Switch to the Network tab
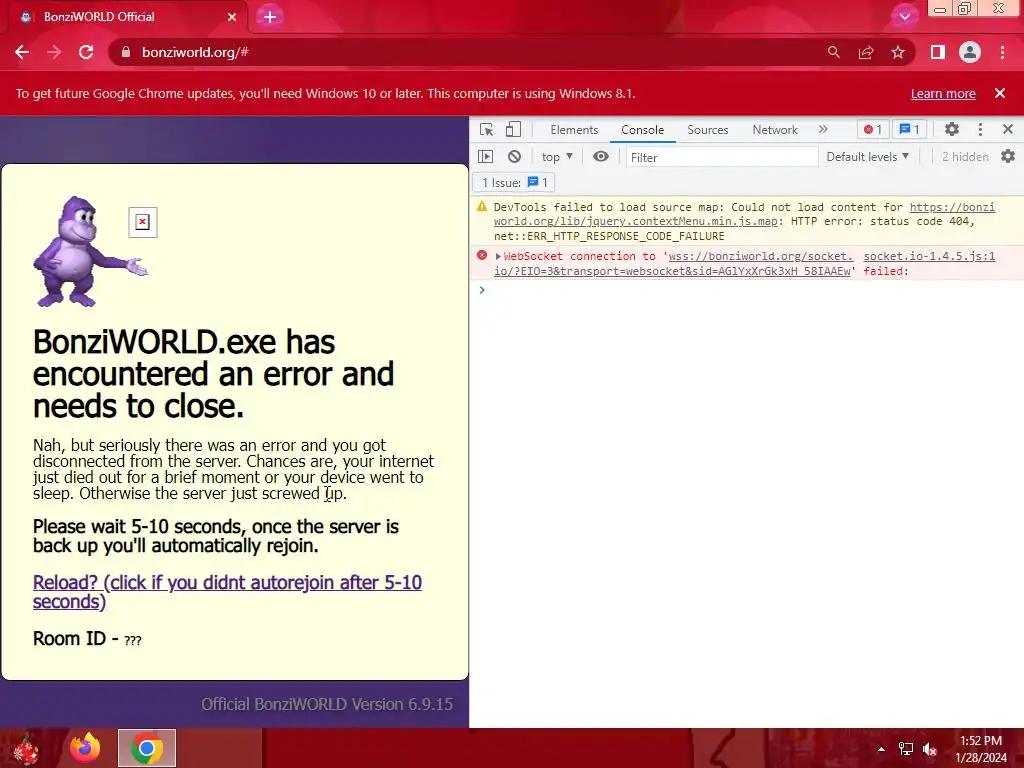This screenshot has width=1024, height=768. pos(775,130)
